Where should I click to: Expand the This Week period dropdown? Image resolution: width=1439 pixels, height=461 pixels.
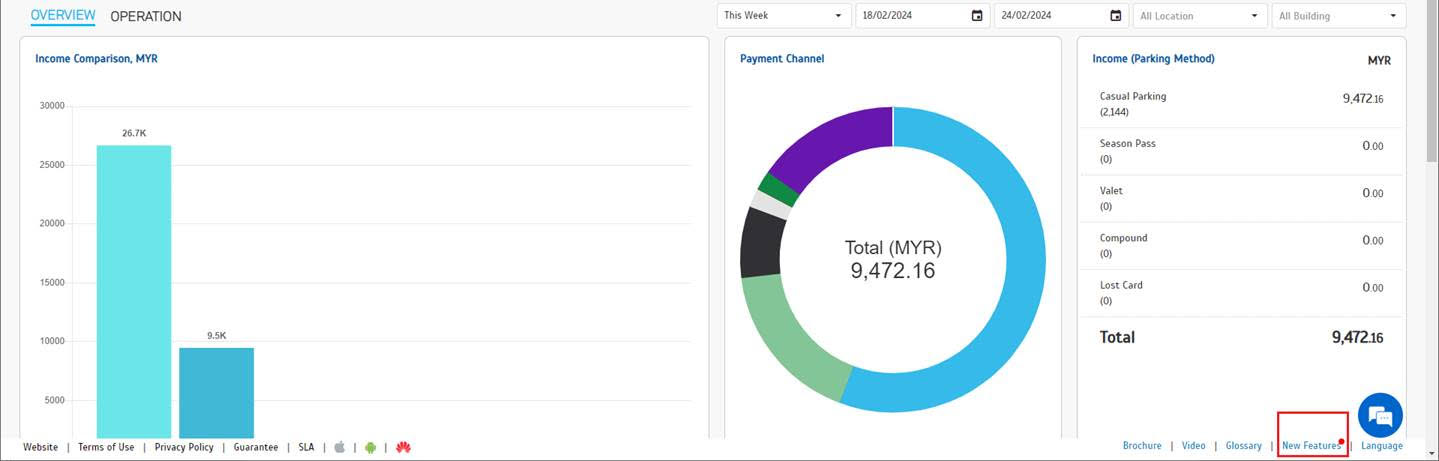tap(784, 16)
